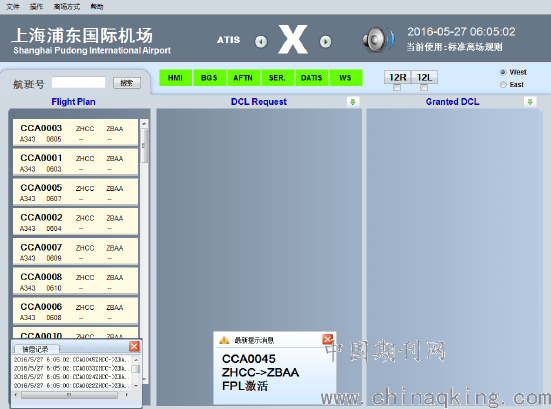Viewport: 551px width, 409px height.
Task: Check the box under 12R
Action: pyautogui.click(x=397, y=87)
